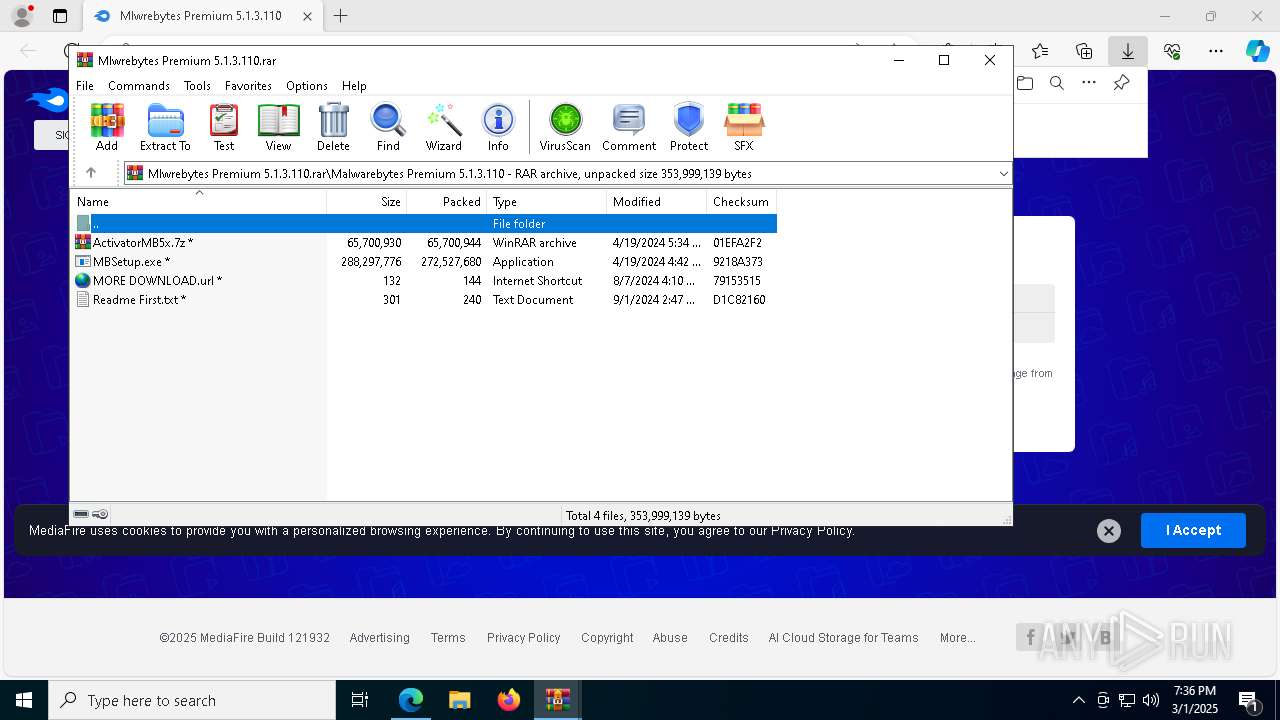Image resolution: width=1280 pixels, height=720 pixels.
Task: Sort by the Modified column header
Action: [x=657, y=202]
